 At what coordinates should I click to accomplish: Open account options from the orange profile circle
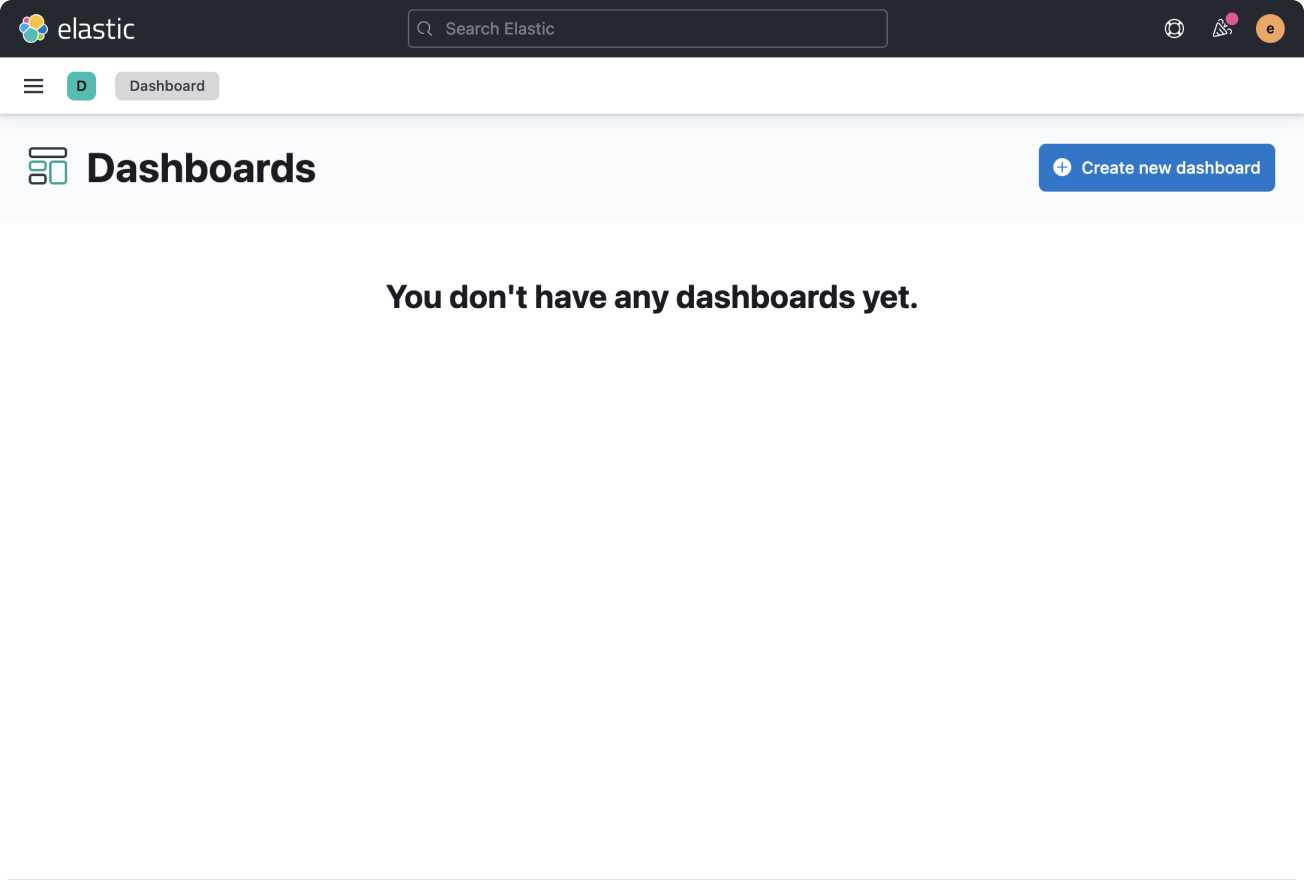1270,28
